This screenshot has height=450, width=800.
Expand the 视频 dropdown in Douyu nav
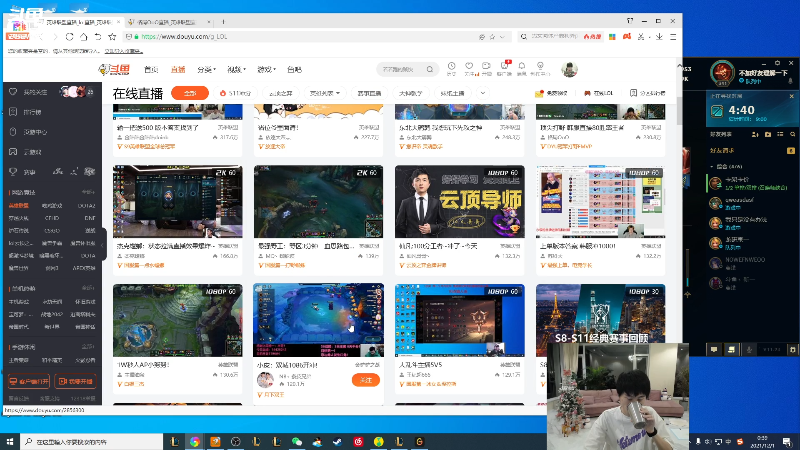[237, 69]
